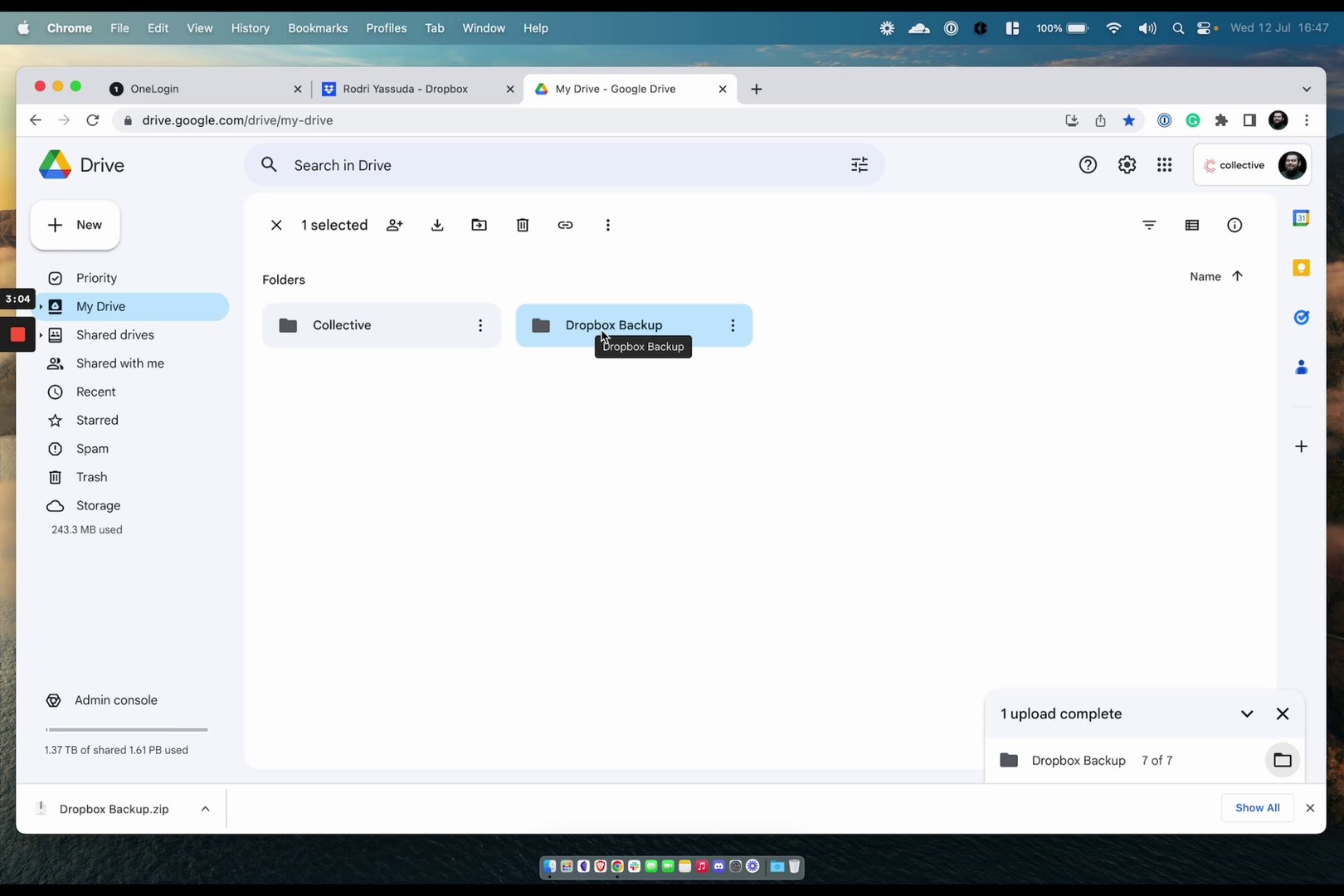Open Google Keep from the side panel
1344x896 pixels.
(x=1301, y=267)
